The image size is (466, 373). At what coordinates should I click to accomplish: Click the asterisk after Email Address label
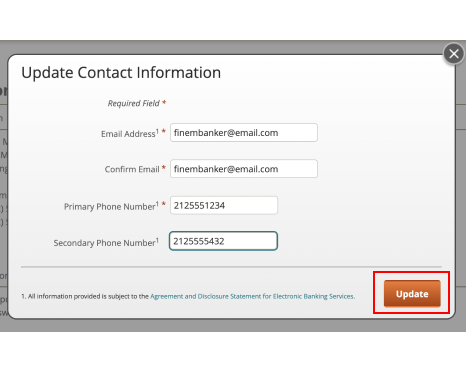coord(164,131)
